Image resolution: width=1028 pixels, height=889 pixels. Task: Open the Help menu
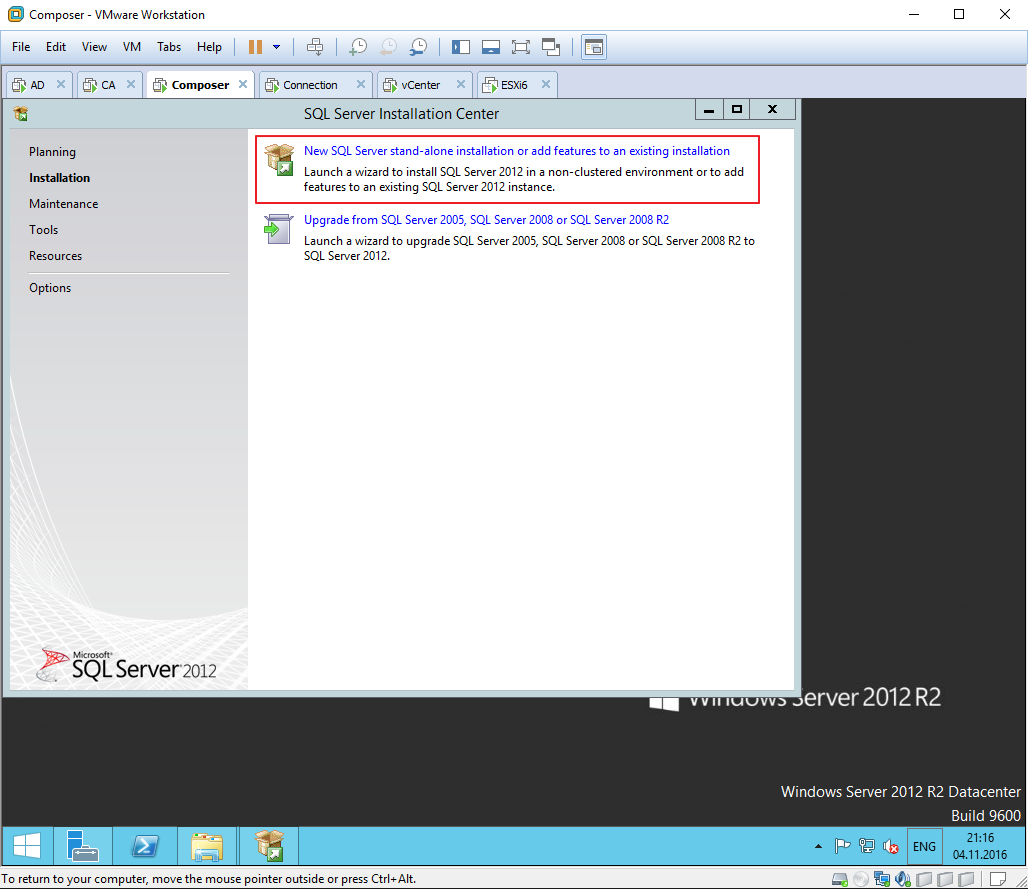point(209,47)
